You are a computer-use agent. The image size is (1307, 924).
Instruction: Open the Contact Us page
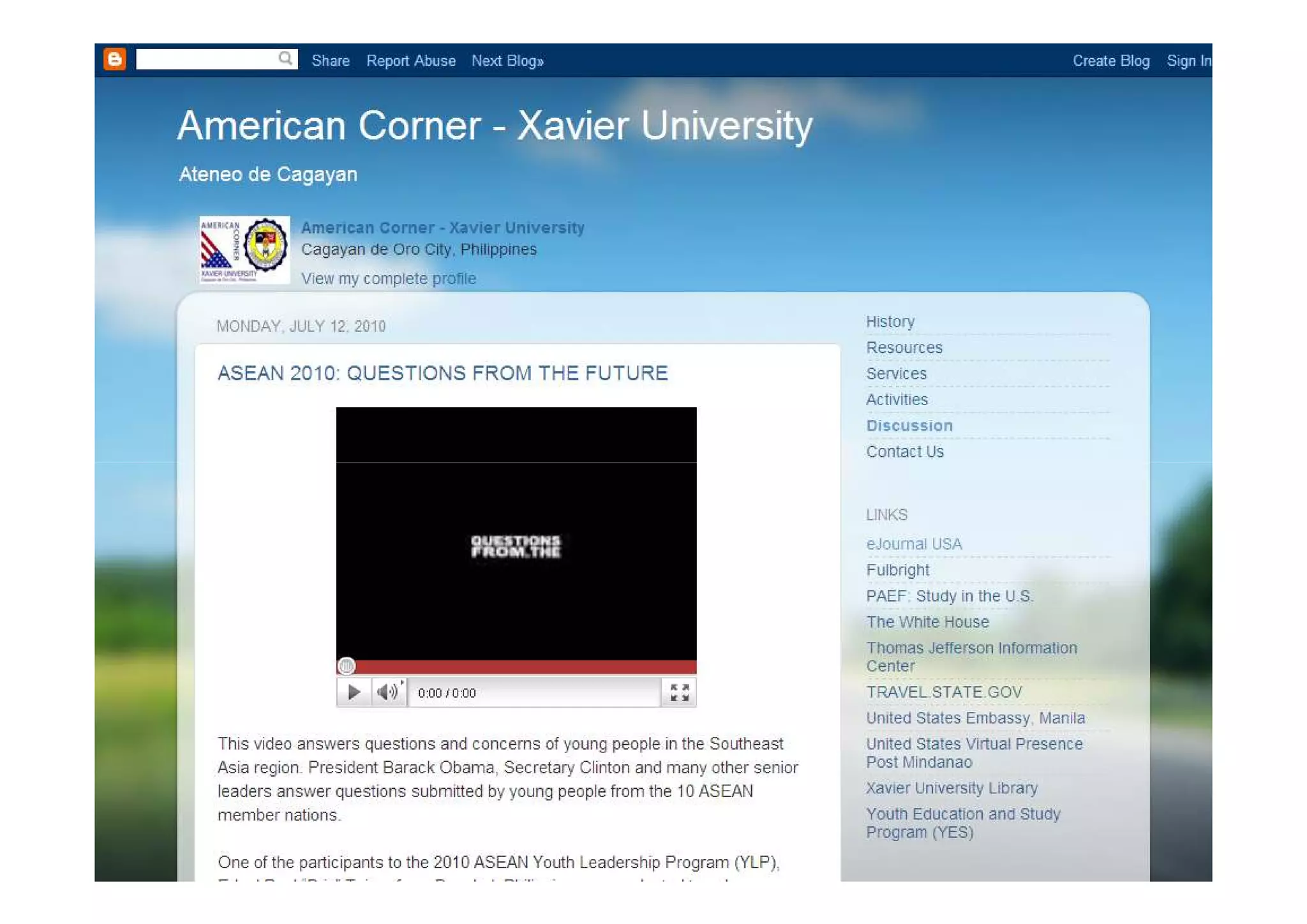point(904,452)
